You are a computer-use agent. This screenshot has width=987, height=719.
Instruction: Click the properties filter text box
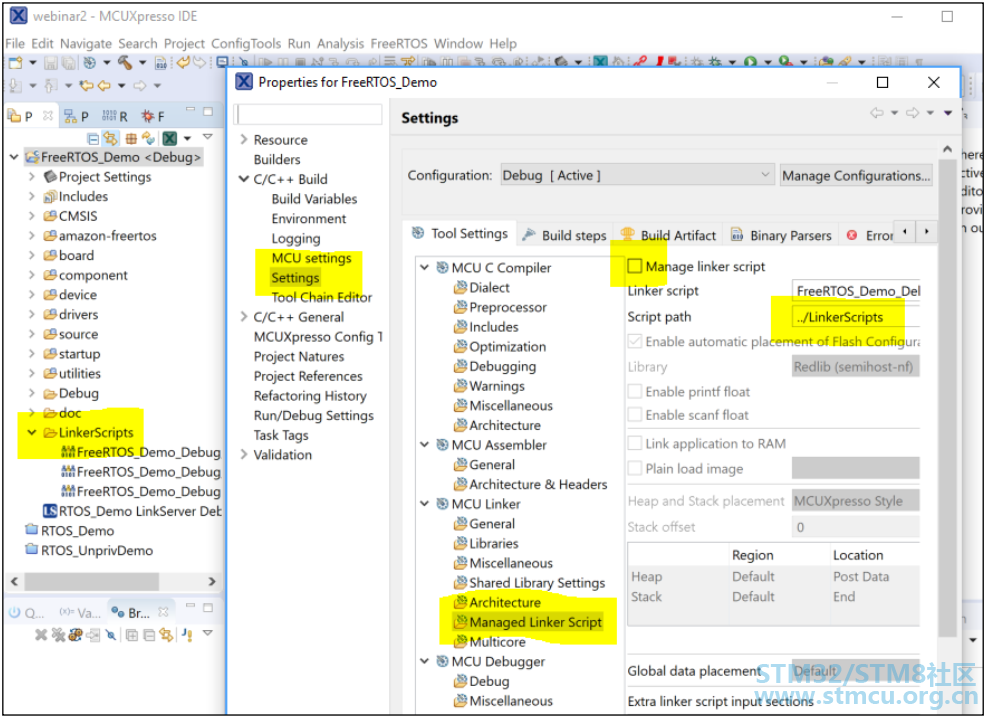click(309, 115)
